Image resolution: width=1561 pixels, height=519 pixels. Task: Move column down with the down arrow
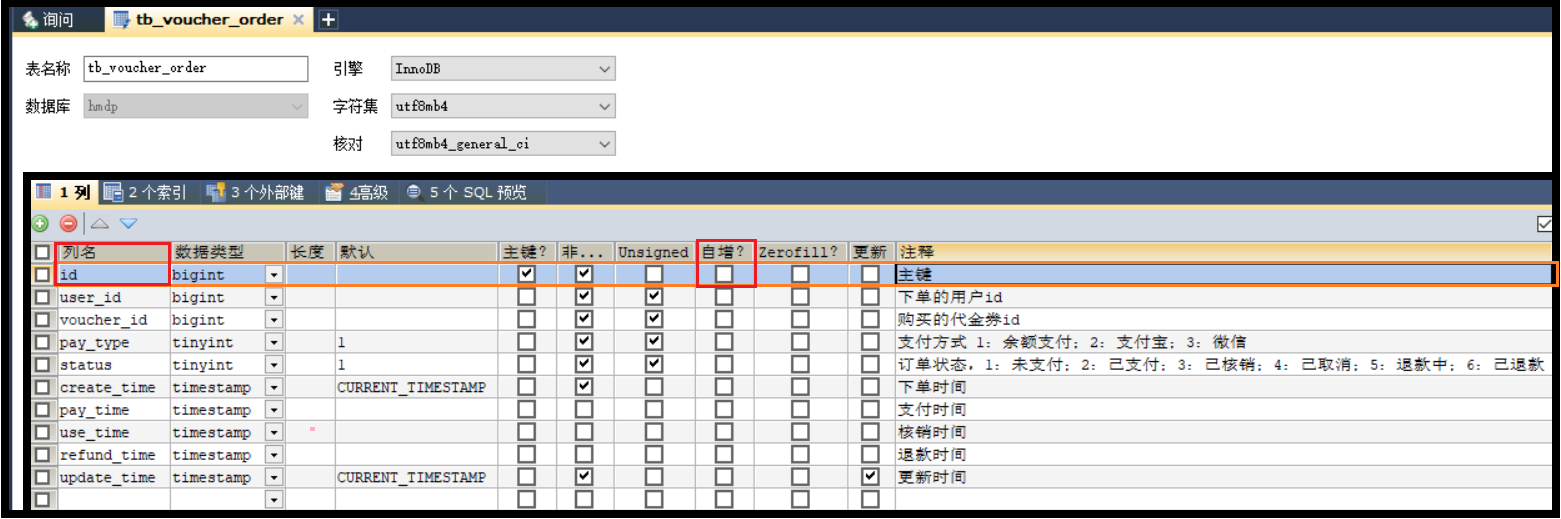click(128, 224)
